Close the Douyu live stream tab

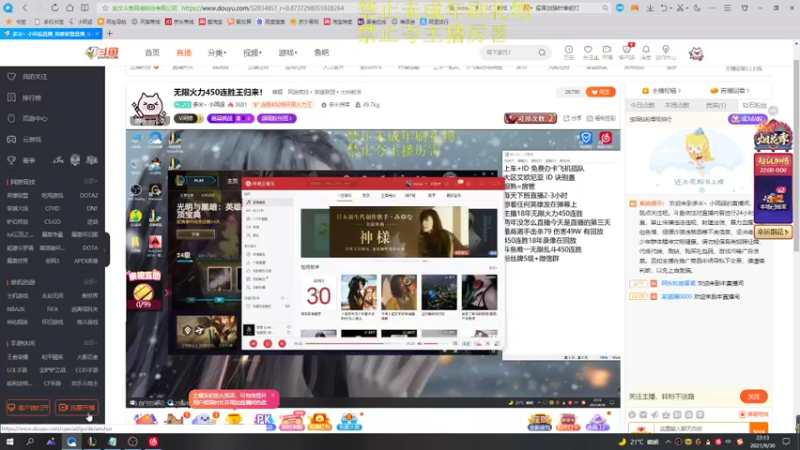pos(97,34)
